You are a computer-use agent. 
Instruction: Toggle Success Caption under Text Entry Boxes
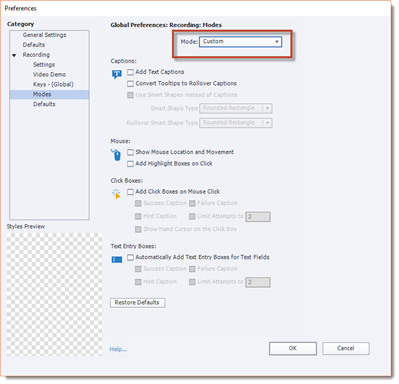(x=138, y=269)
